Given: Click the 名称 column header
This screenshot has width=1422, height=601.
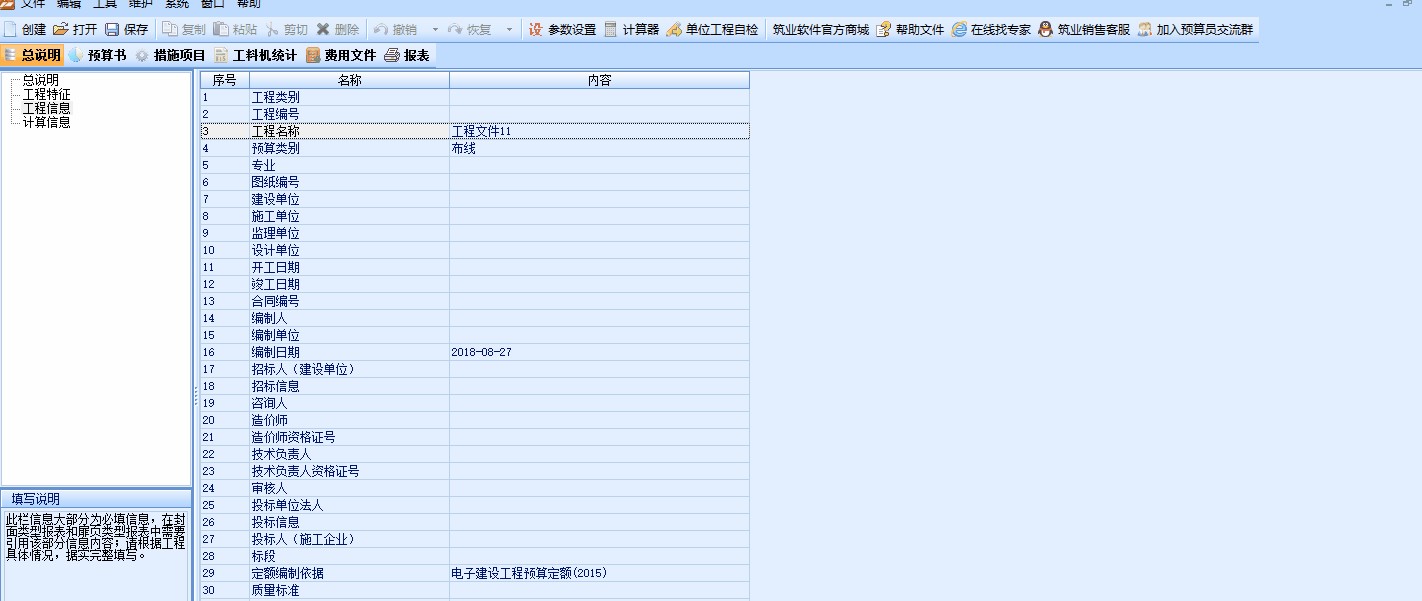Looking at the screenshot, I should click(x=349, y=80).
